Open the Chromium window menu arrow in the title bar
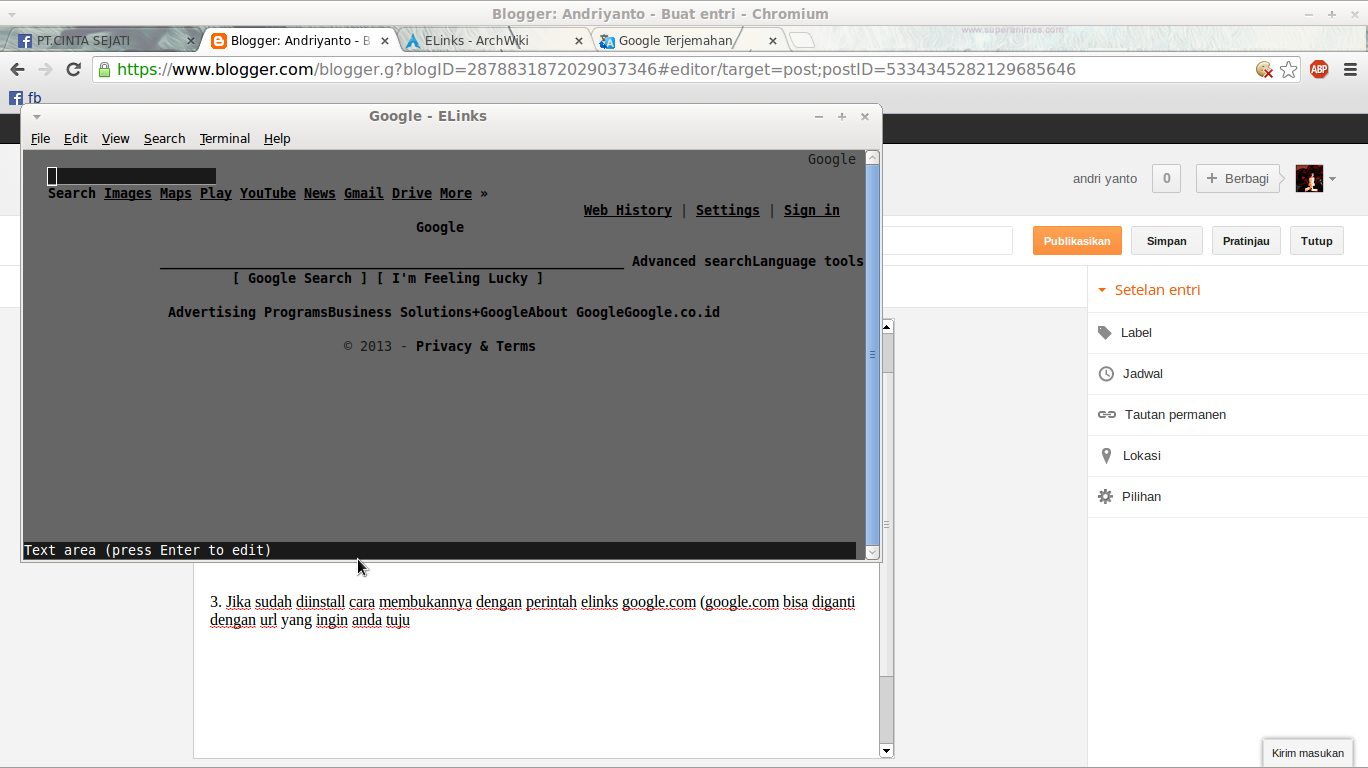 [x=11, y=14]
